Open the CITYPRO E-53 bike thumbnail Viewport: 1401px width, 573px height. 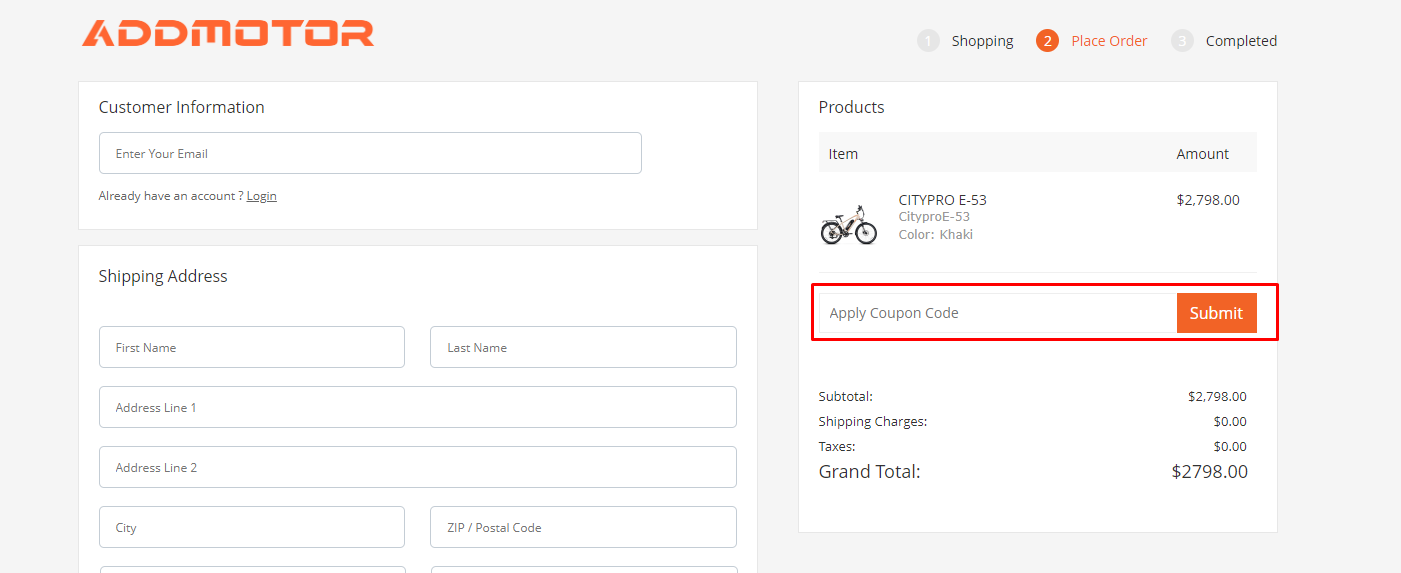(x=849, y=225)
